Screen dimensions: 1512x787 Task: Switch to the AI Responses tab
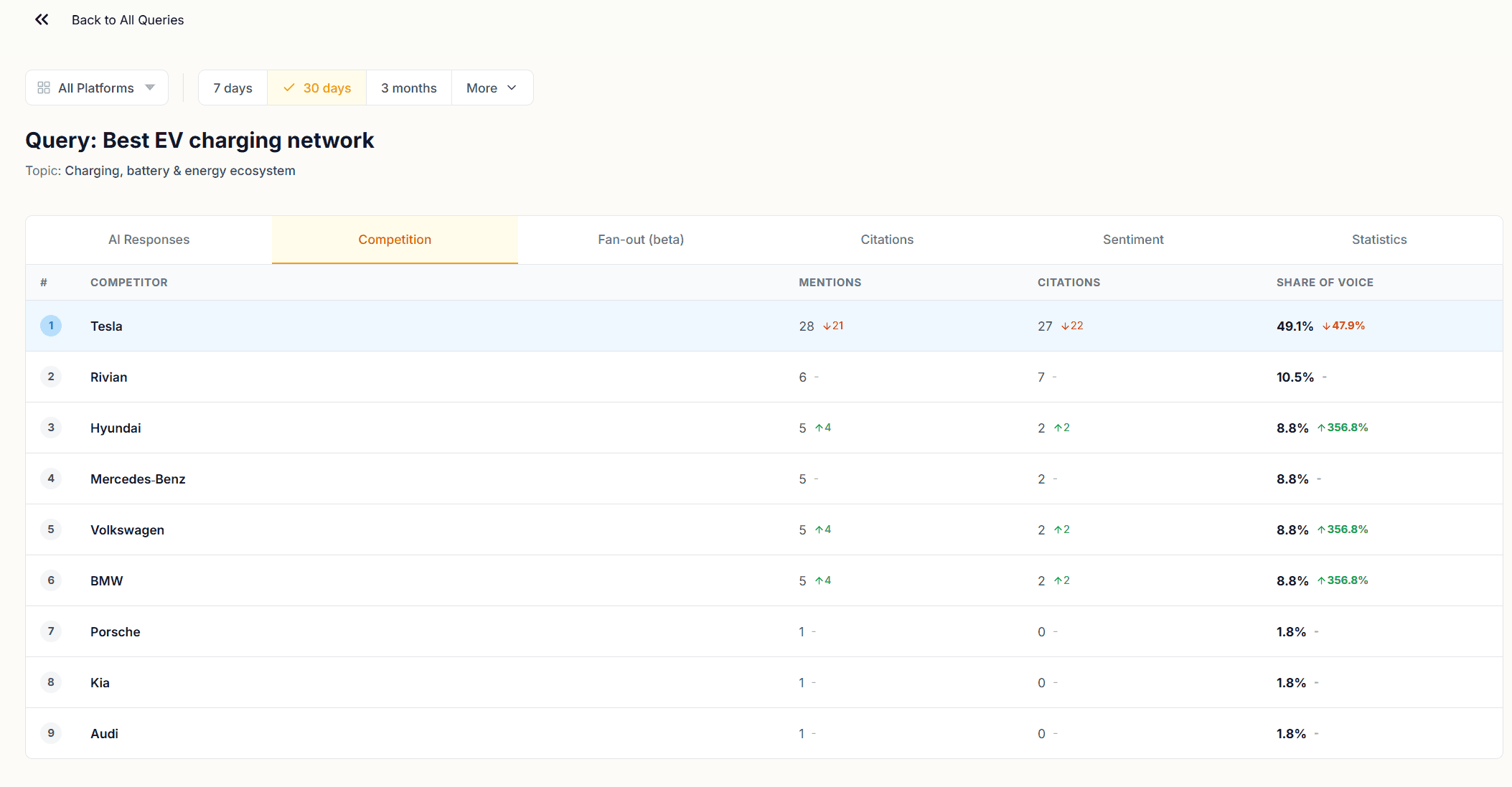click(149, 240)
